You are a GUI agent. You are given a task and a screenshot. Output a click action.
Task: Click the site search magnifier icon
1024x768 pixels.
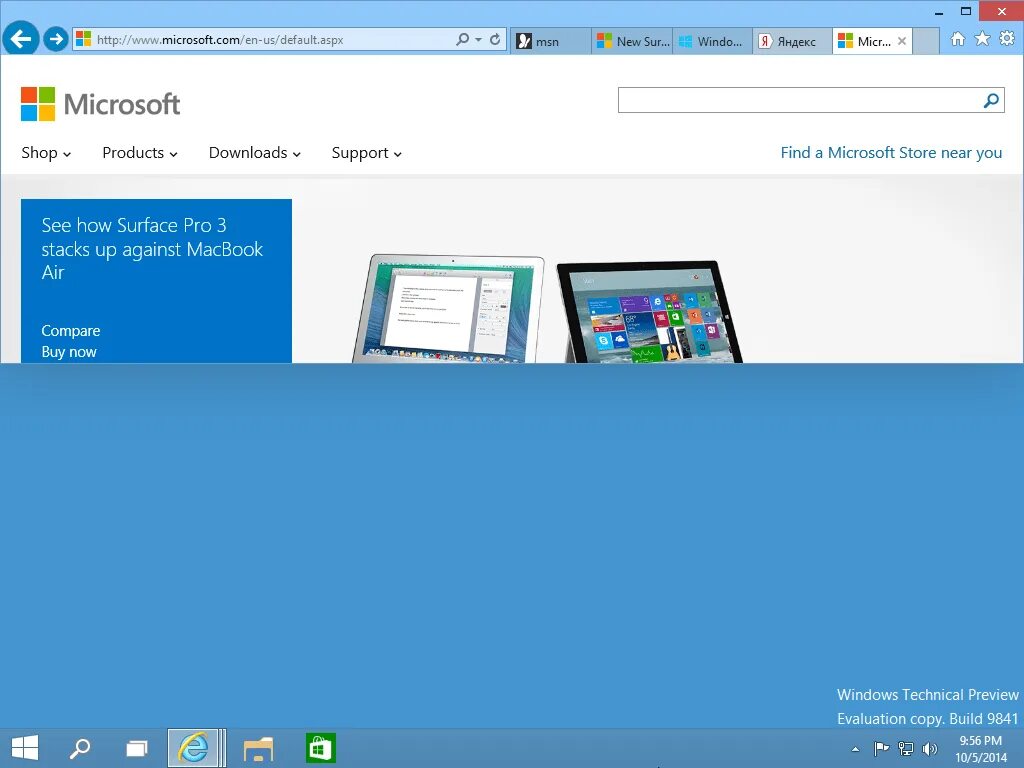click(x=991, y=100)
